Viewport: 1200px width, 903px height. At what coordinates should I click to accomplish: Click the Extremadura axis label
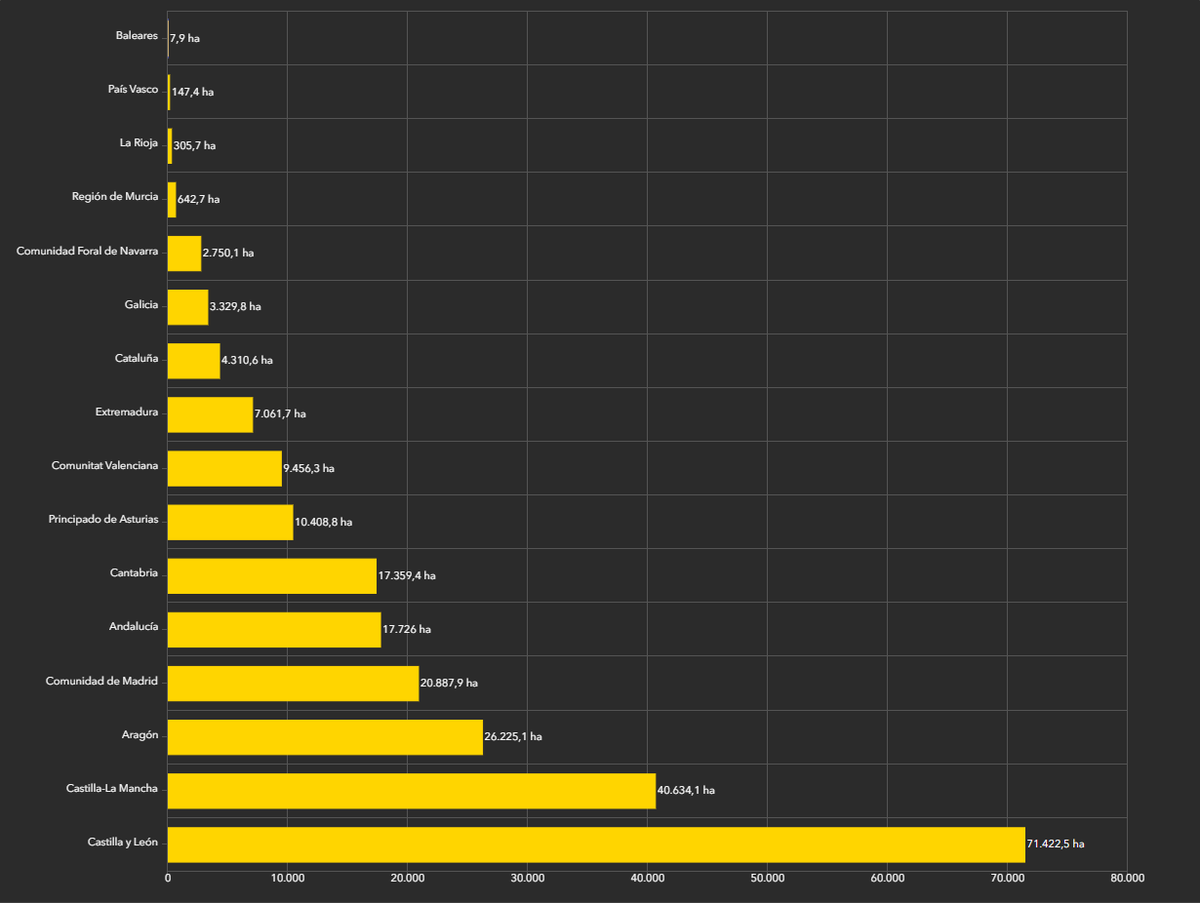coord(127,412)
